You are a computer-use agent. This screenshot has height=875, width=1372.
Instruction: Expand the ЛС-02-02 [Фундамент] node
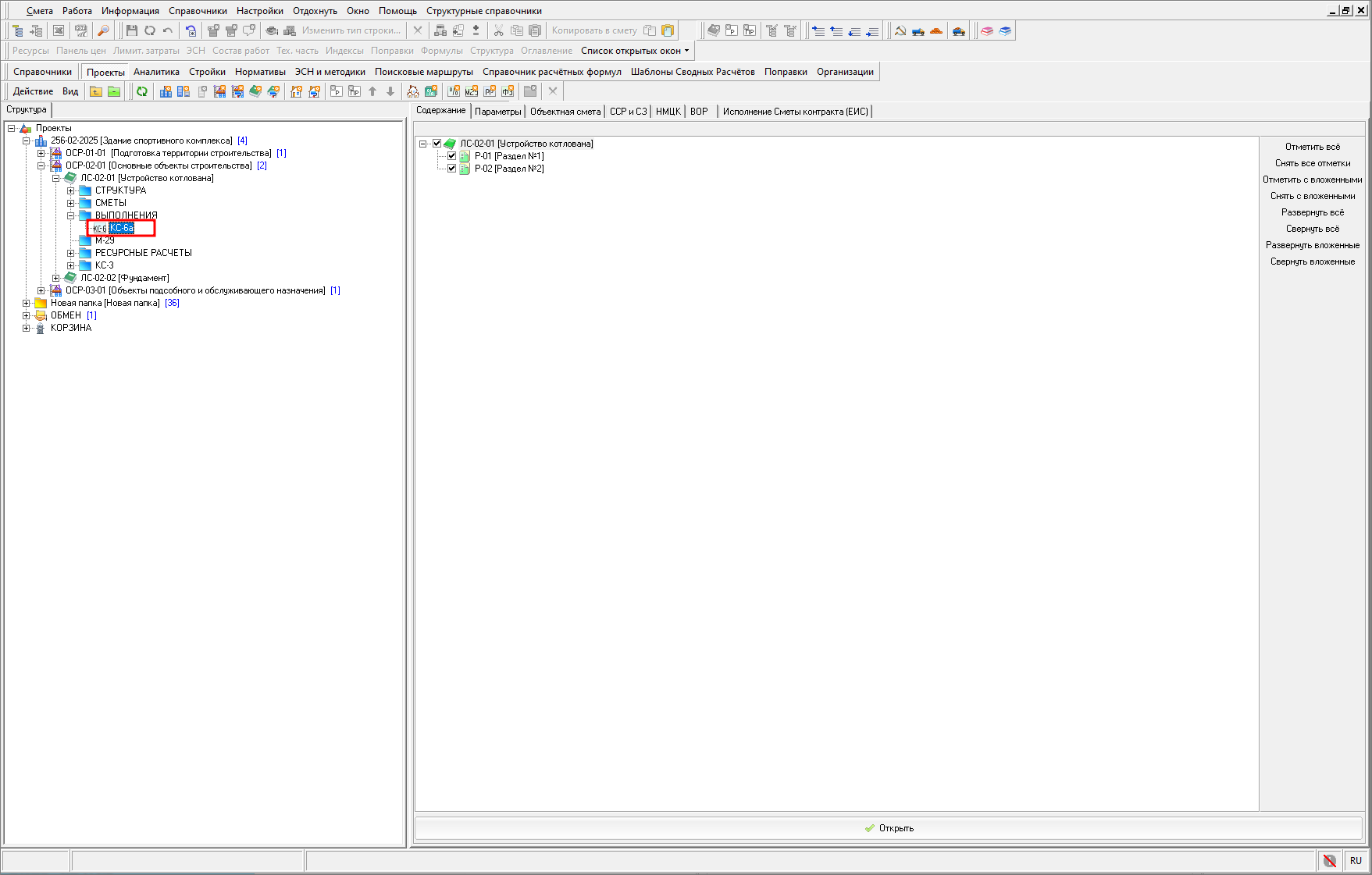click(x=56, y=278)
